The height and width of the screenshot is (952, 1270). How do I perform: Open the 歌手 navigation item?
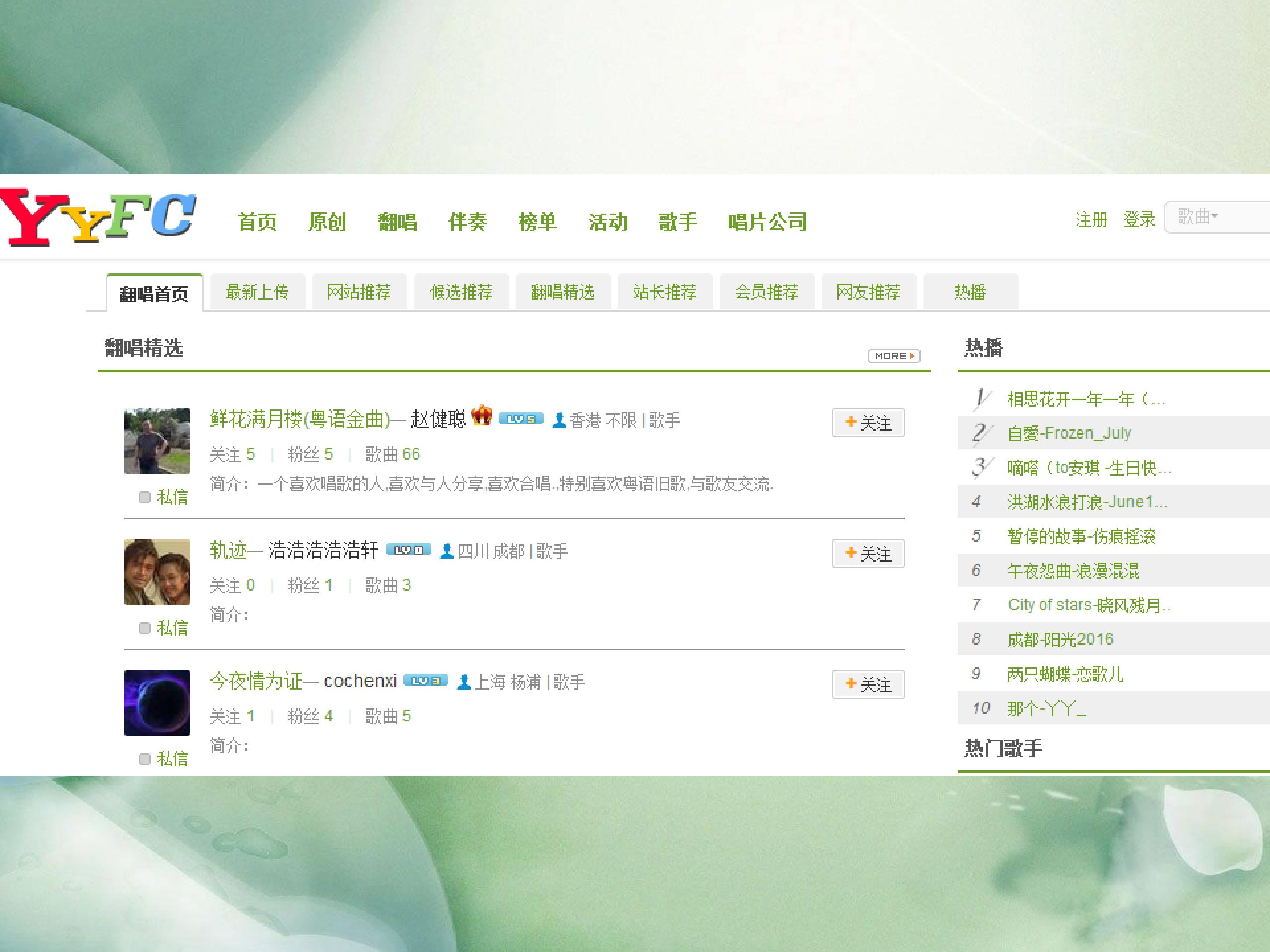677,222
